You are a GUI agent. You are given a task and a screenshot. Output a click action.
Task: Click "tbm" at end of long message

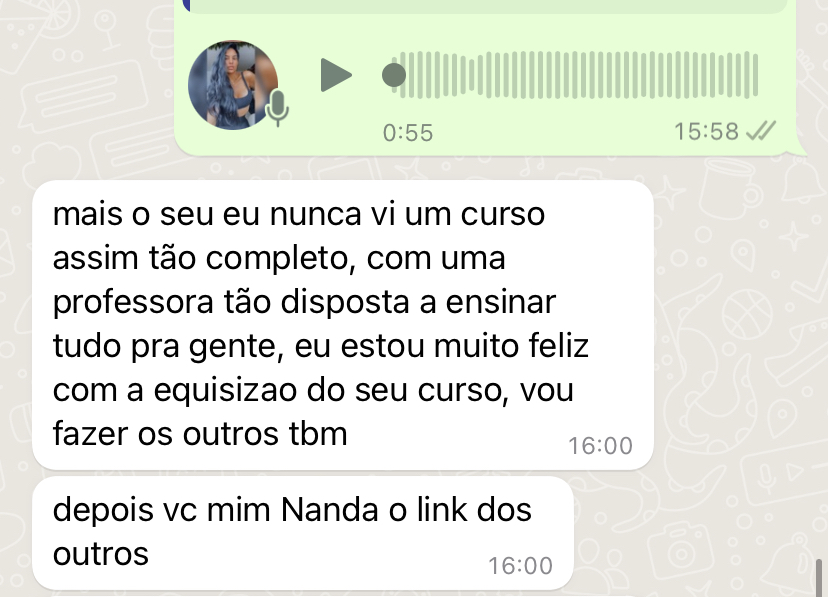coord(318,434)
